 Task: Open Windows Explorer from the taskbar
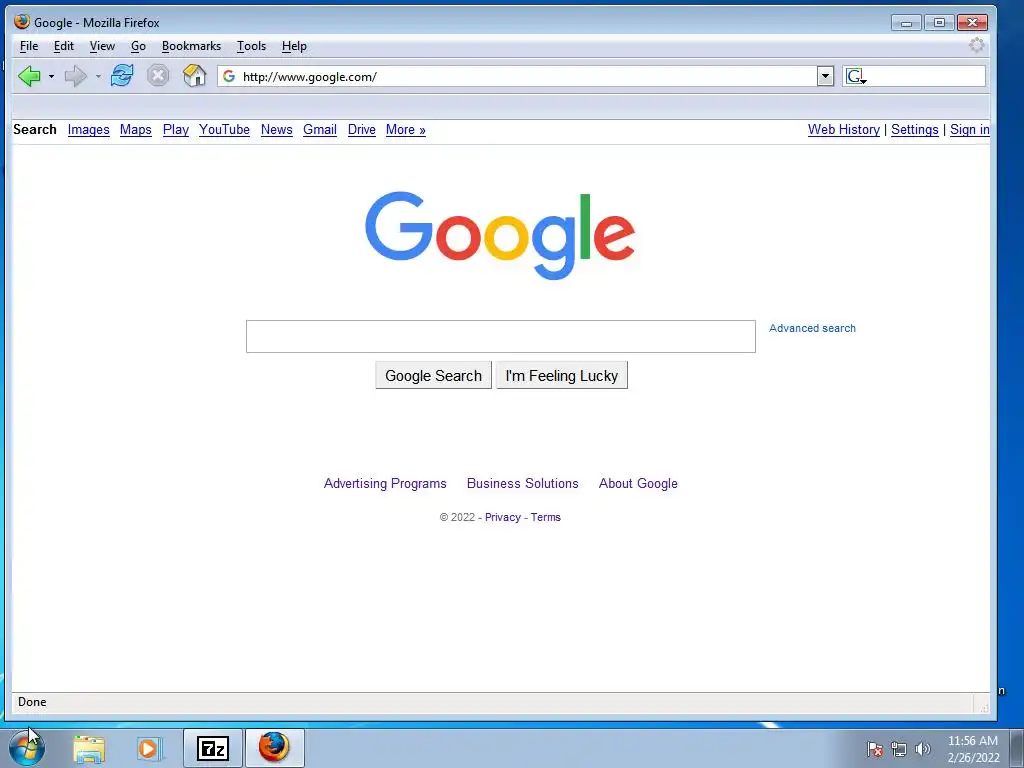pos(89,748)
